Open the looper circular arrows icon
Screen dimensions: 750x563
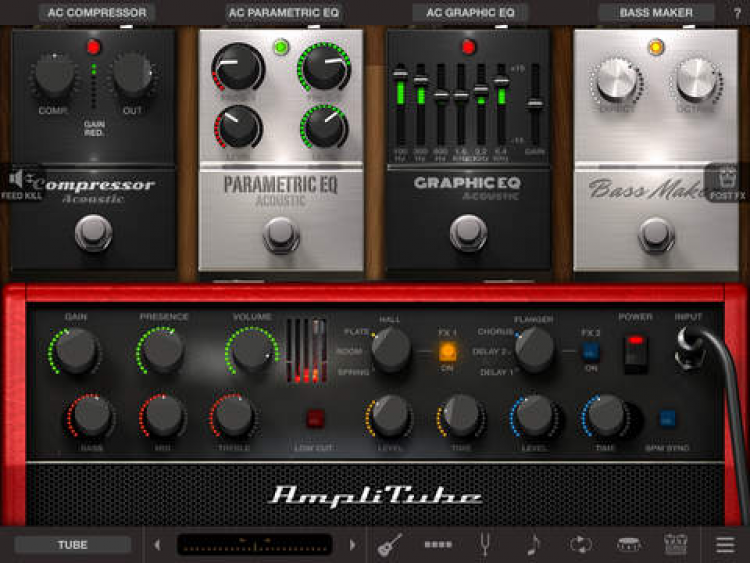(581, 545)
